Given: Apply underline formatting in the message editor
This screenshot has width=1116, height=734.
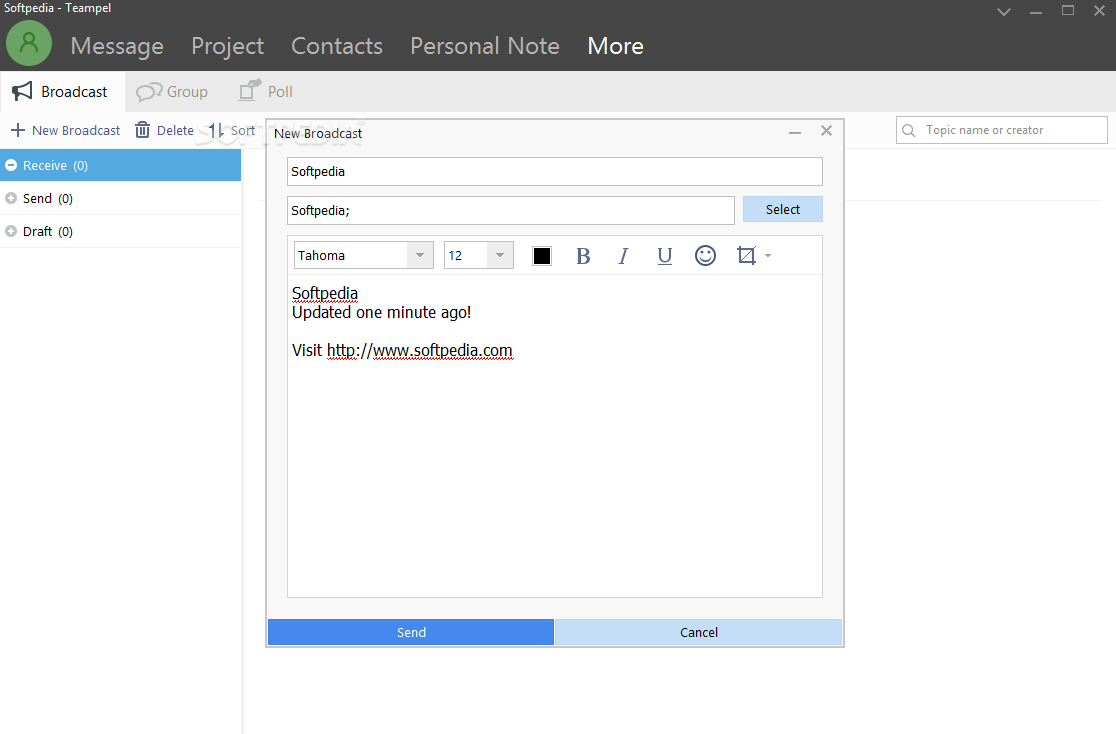Looking at the screenshot, I should coord(665,256).
